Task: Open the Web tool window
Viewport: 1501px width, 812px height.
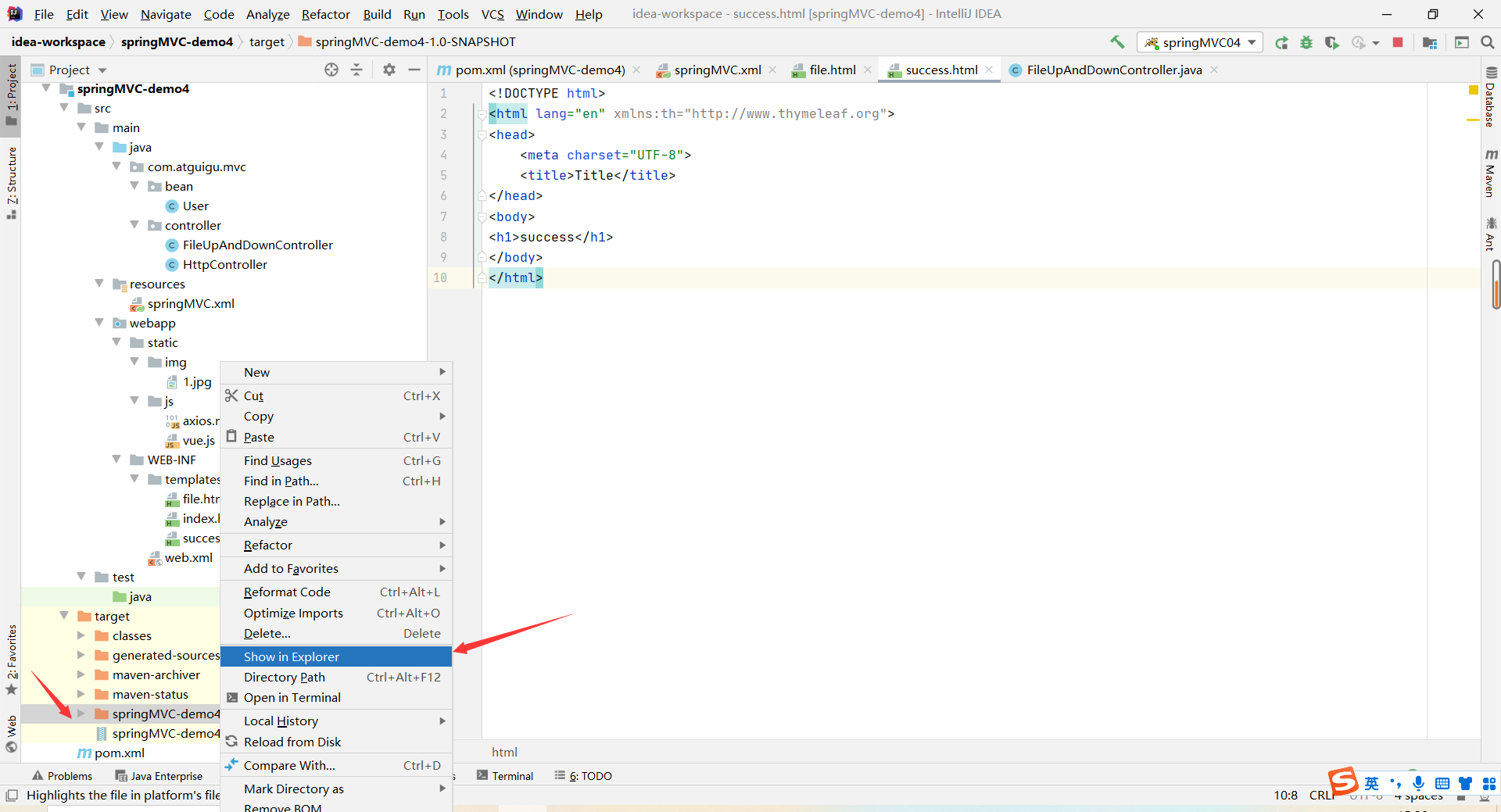Action: point(11,734)
